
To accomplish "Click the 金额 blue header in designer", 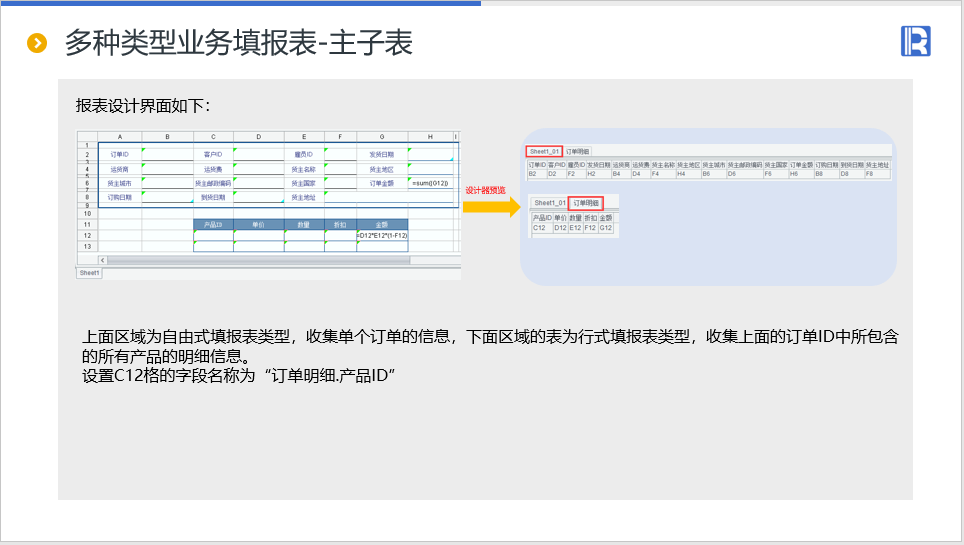I will [x=382, y=225].
